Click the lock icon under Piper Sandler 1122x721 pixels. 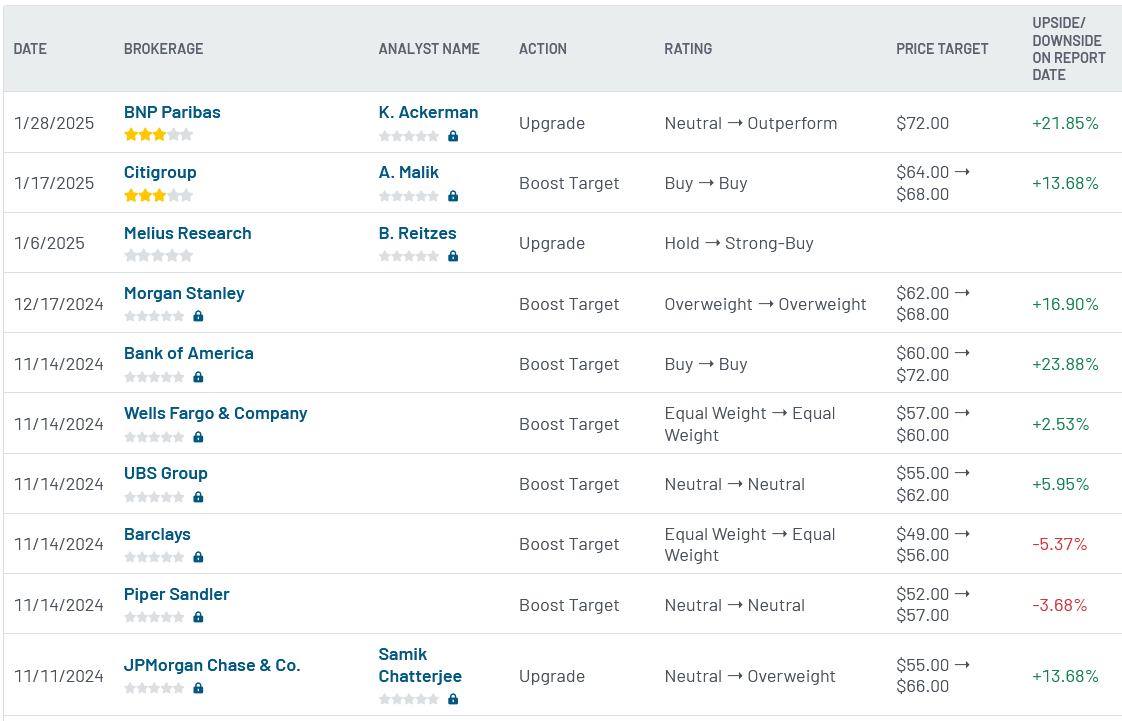(198, 617)
